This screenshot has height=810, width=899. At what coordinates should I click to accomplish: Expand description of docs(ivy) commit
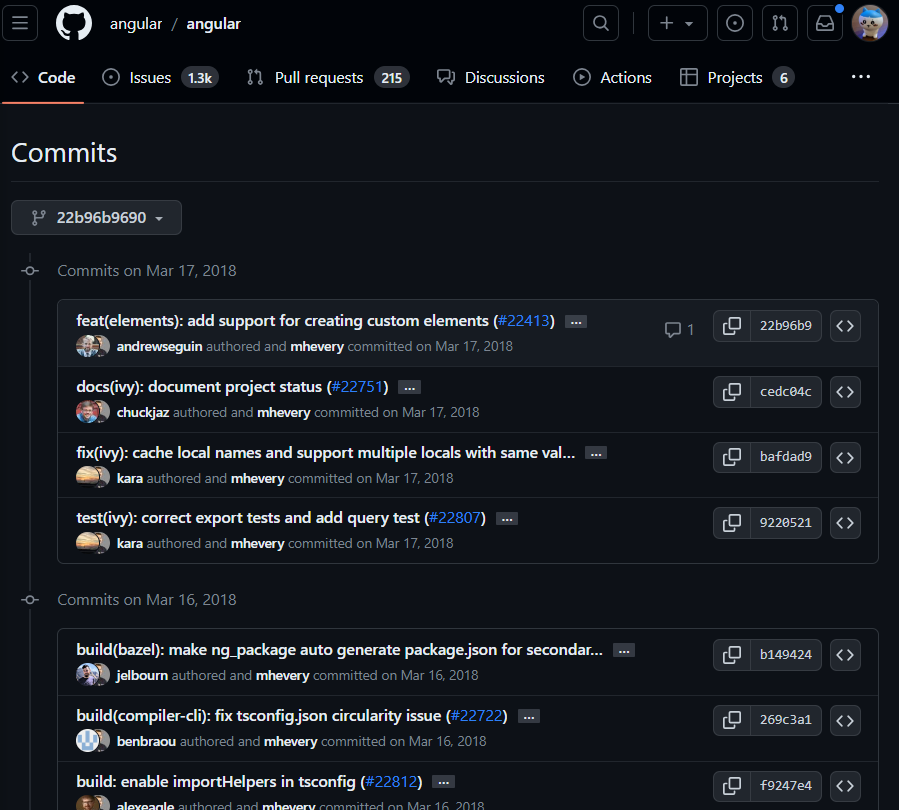409,388
